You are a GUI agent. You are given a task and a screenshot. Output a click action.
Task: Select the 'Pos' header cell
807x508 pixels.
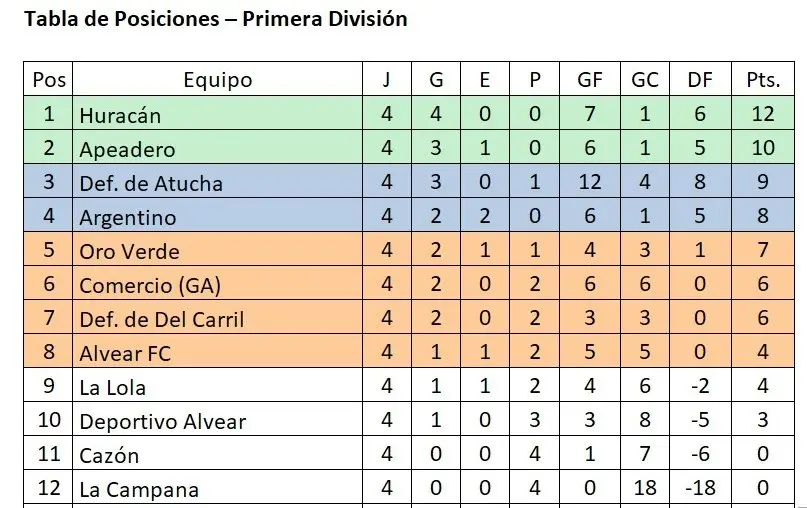(x=49, y=80)
